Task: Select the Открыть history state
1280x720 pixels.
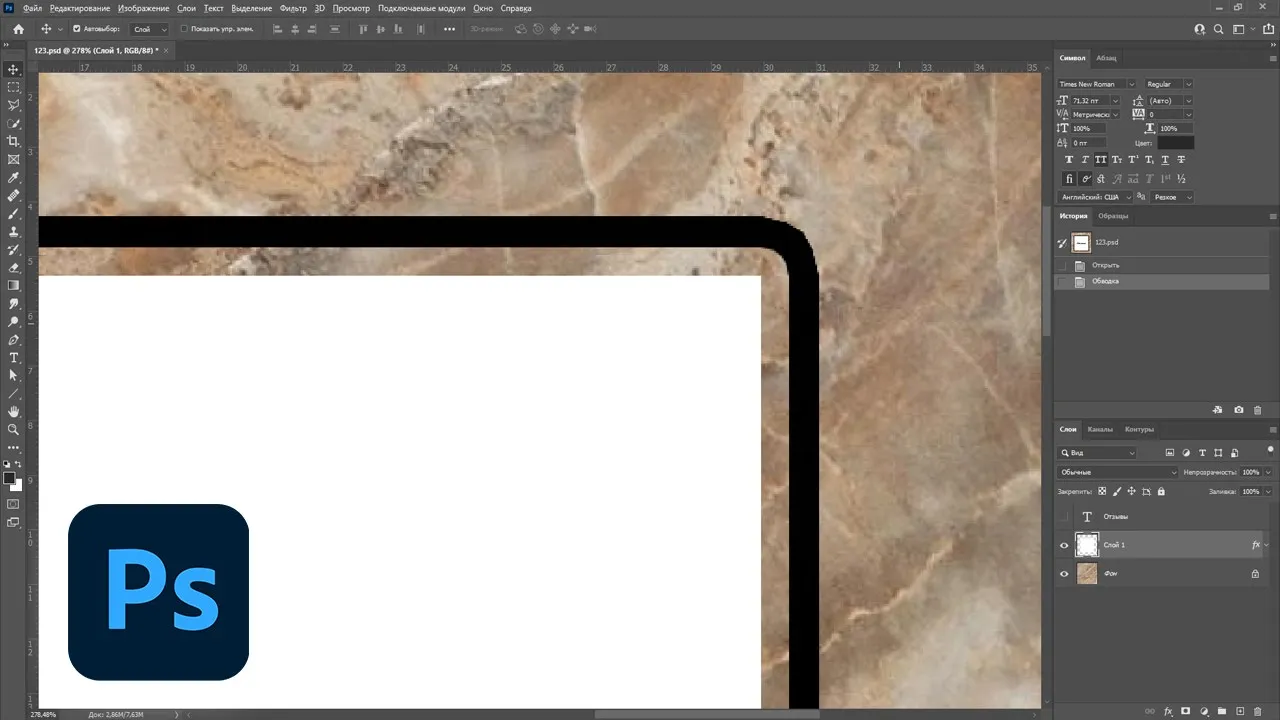Action: [1163, 266]
